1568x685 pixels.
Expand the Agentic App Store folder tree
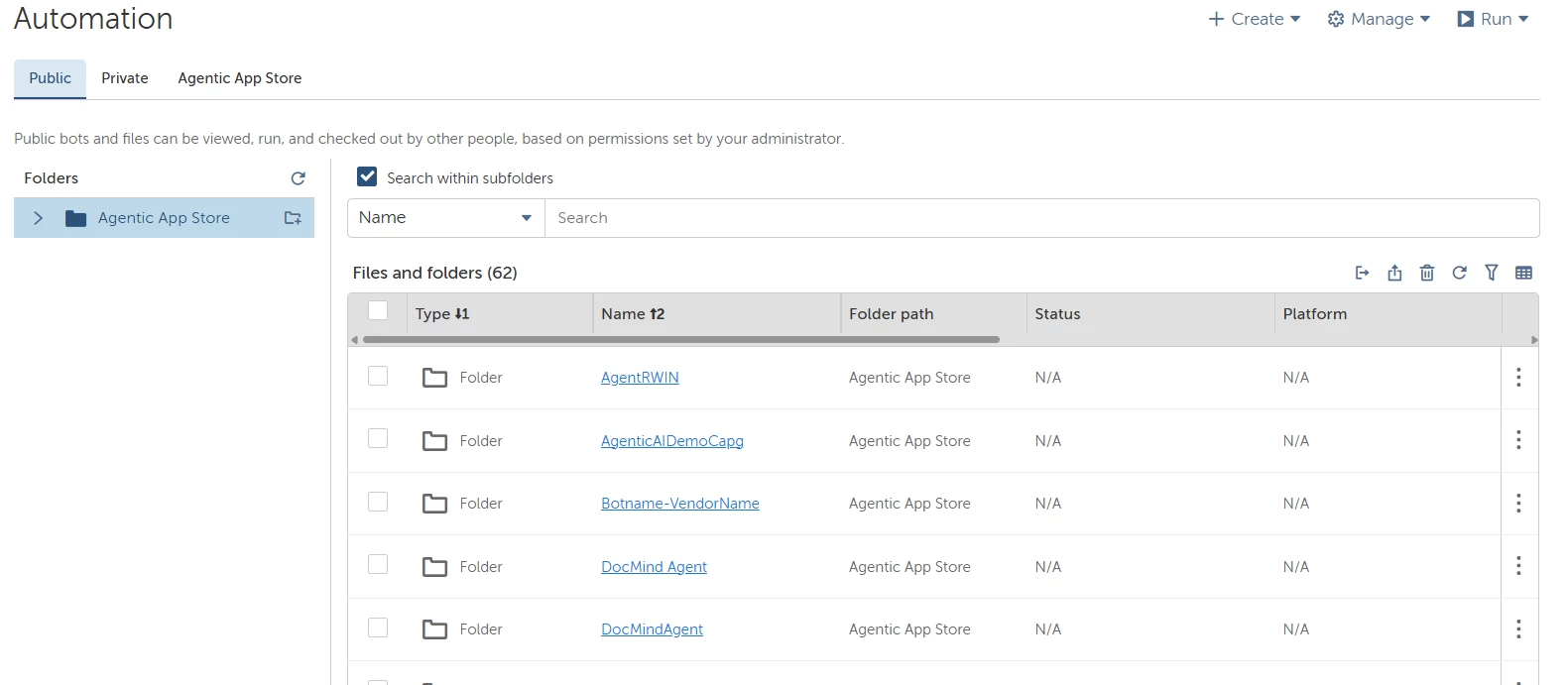pos(38,218)
